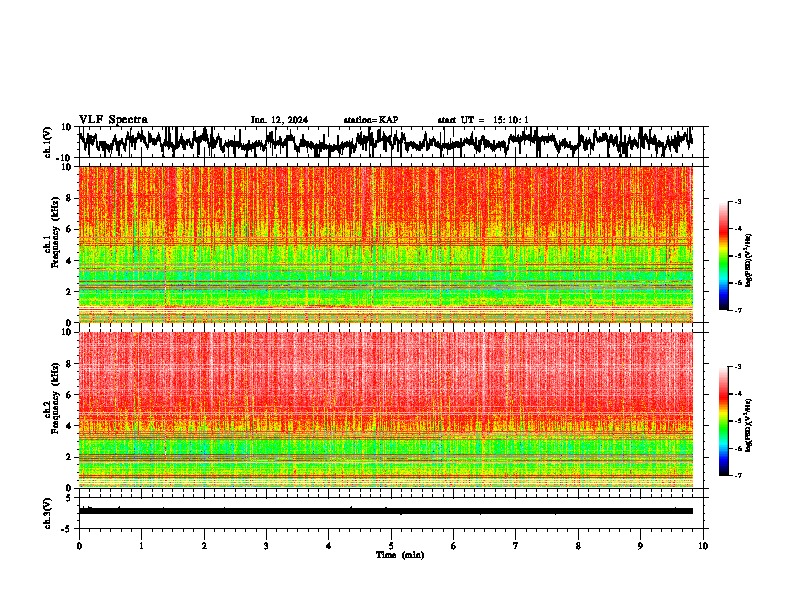Image resolution: width=792 pixels, height=612 pixels.
Task: Click the Time (min) axis label
Action: click(x=400, y=555)
